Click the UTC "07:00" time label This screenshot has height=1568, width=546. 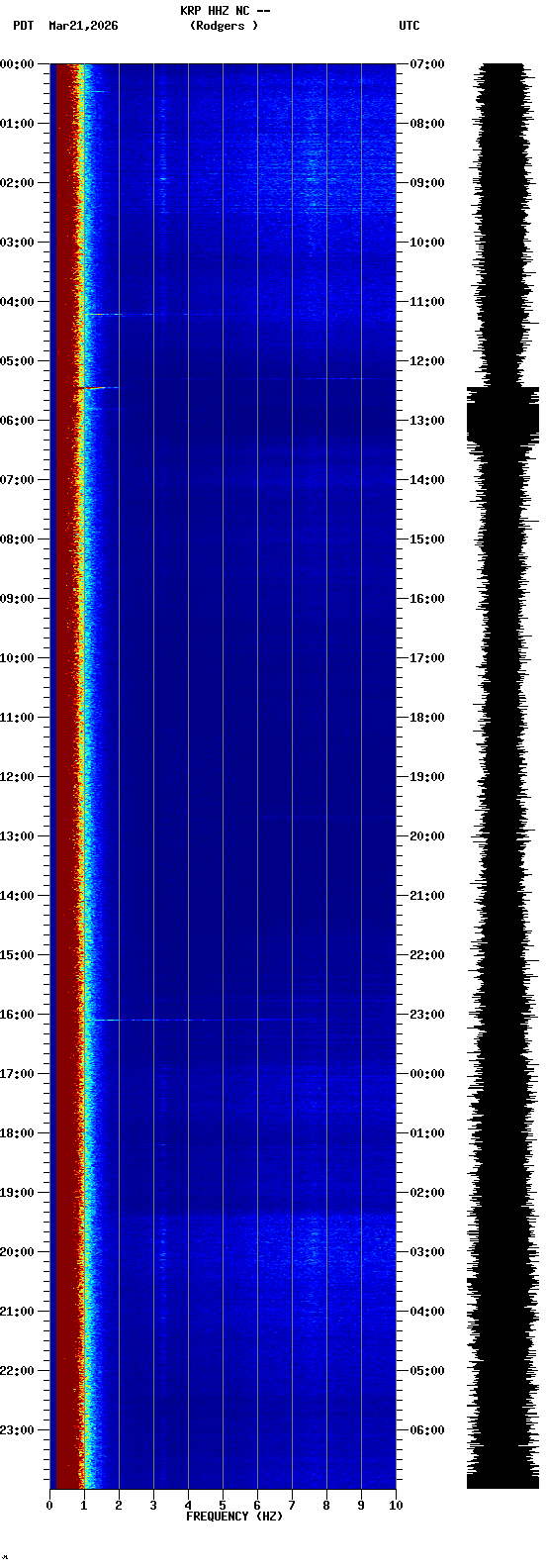(x=427, y=64)
